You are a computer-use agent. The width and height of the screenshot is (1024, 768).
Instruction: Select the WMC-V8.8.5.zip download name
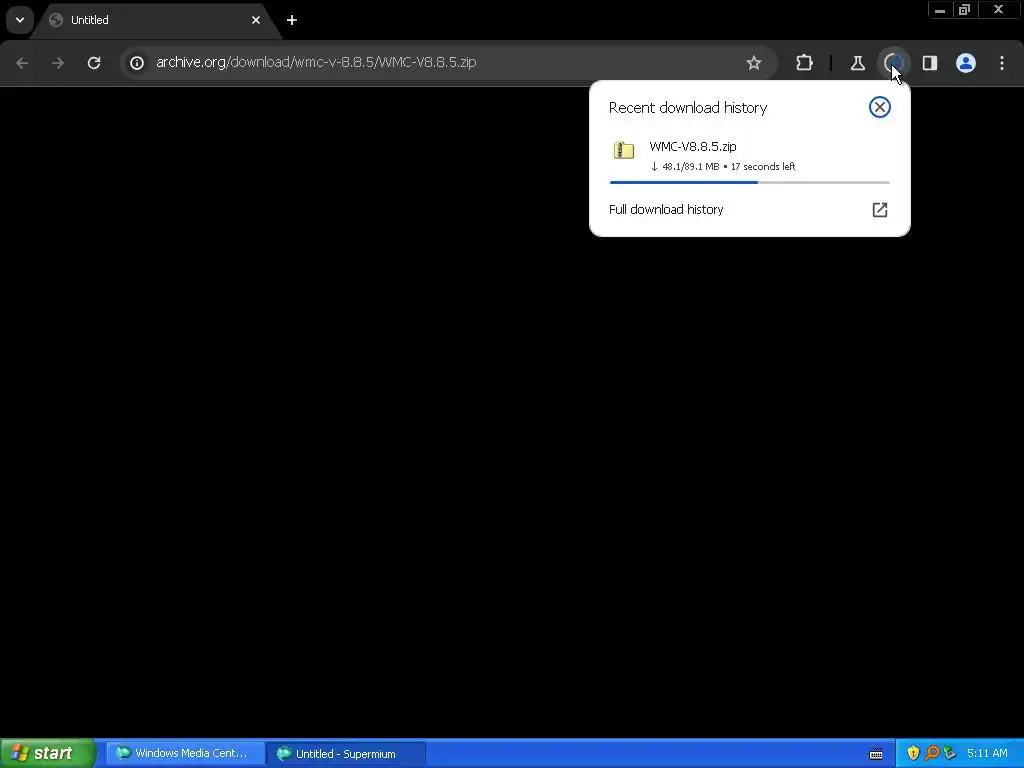(x=693, y=146)
